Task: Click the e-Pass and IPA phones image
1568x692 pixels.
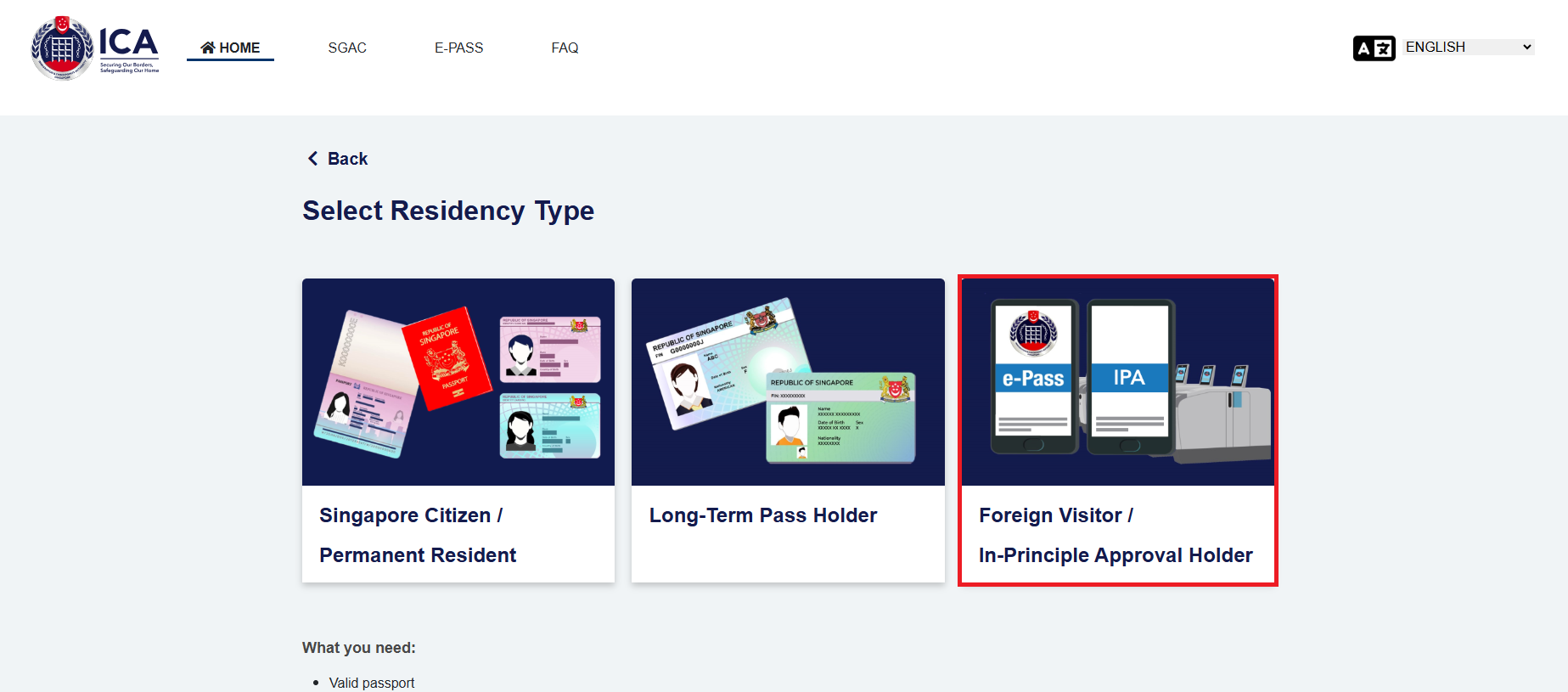Action: click(x=1118, y=382)
